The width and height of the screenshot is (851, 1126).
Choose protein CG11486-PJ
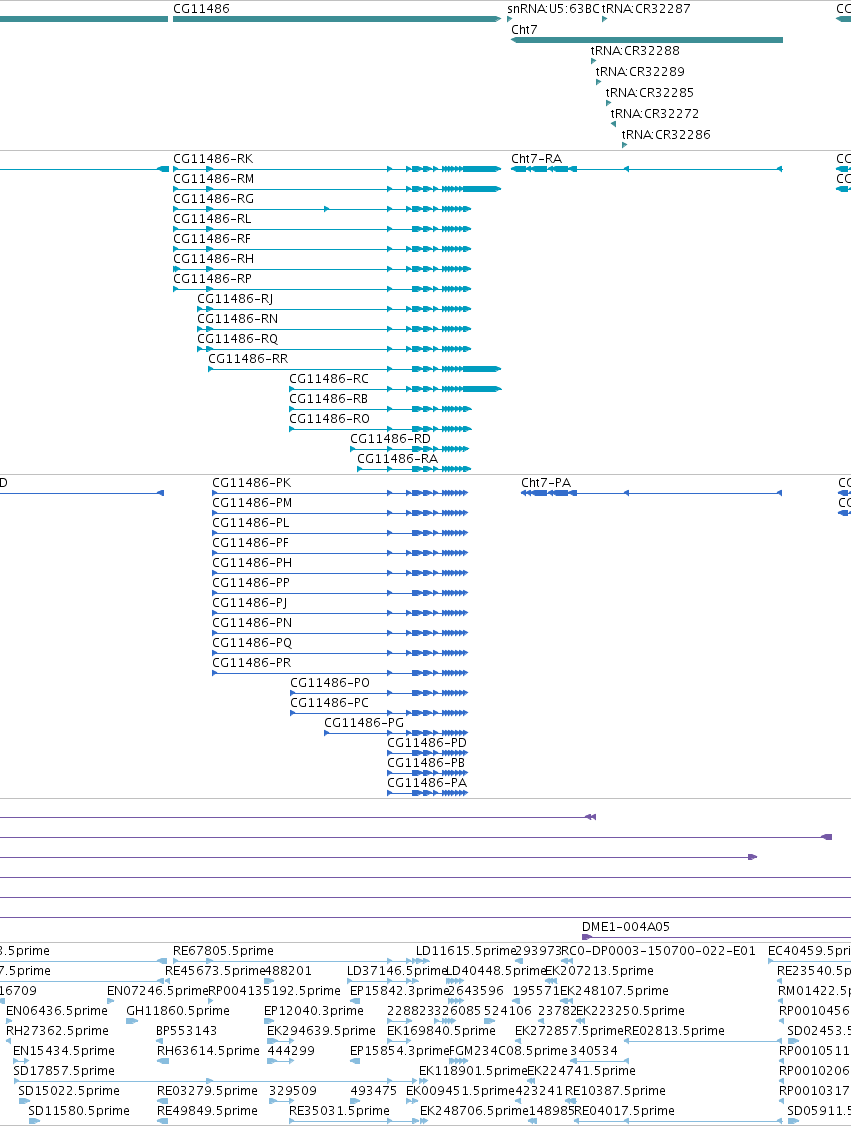tap(250, 602)
